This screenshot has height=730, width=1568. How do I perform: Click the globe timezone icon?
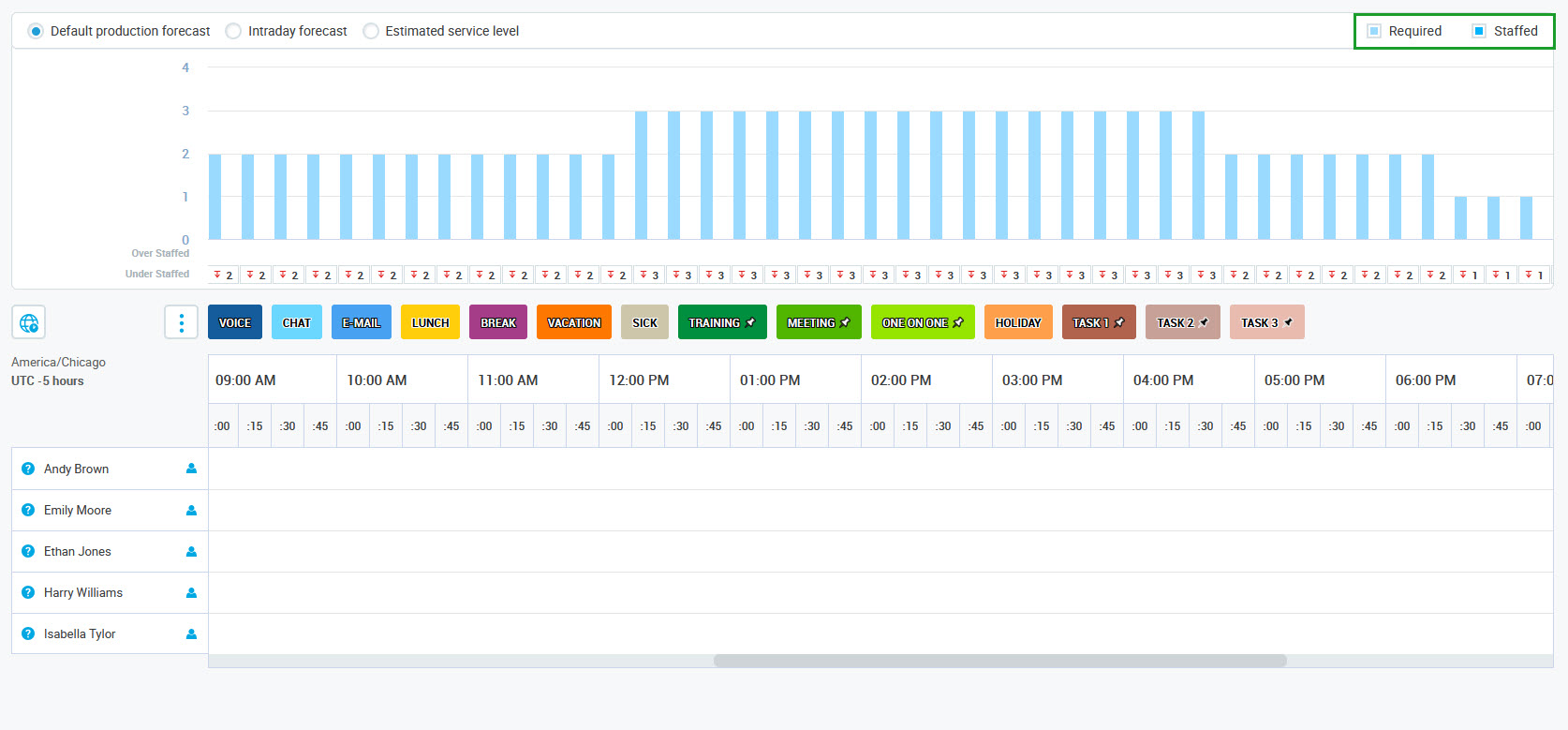pyautogui.click(x=29, y=323)
